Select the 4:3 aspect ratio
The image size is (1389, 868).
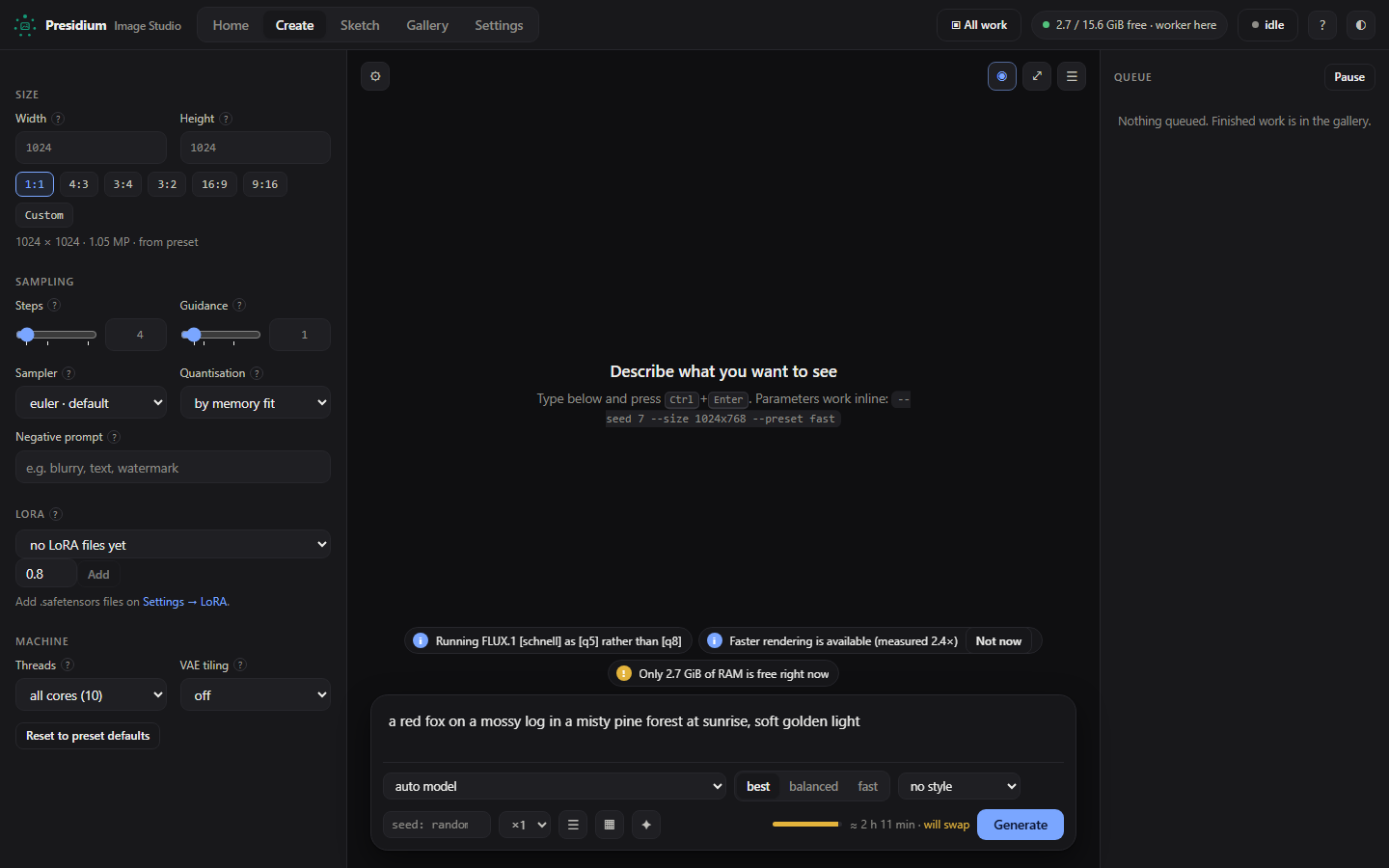coord(79,184)
